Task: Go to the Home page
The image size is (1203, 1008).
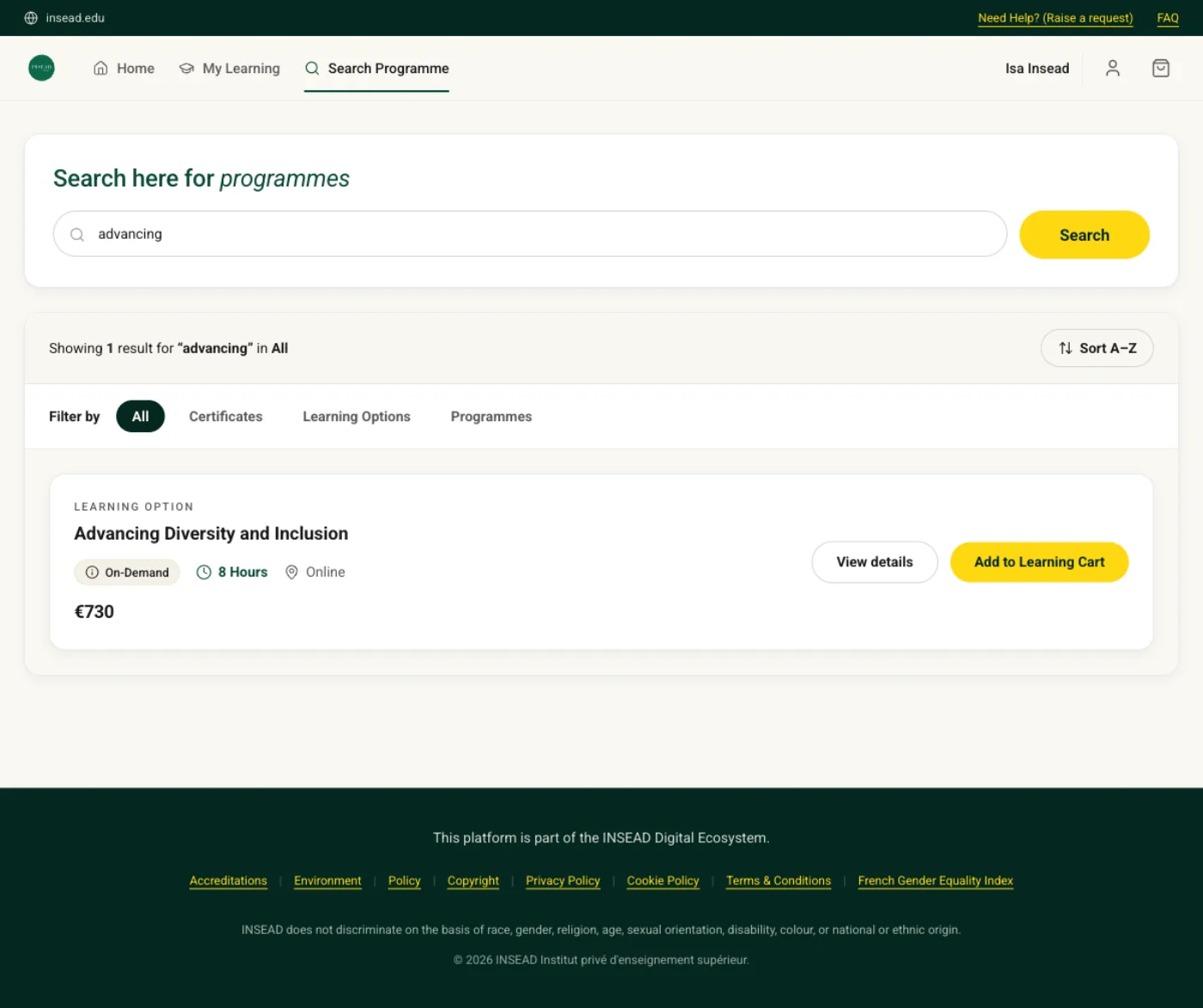Action: 124,69
